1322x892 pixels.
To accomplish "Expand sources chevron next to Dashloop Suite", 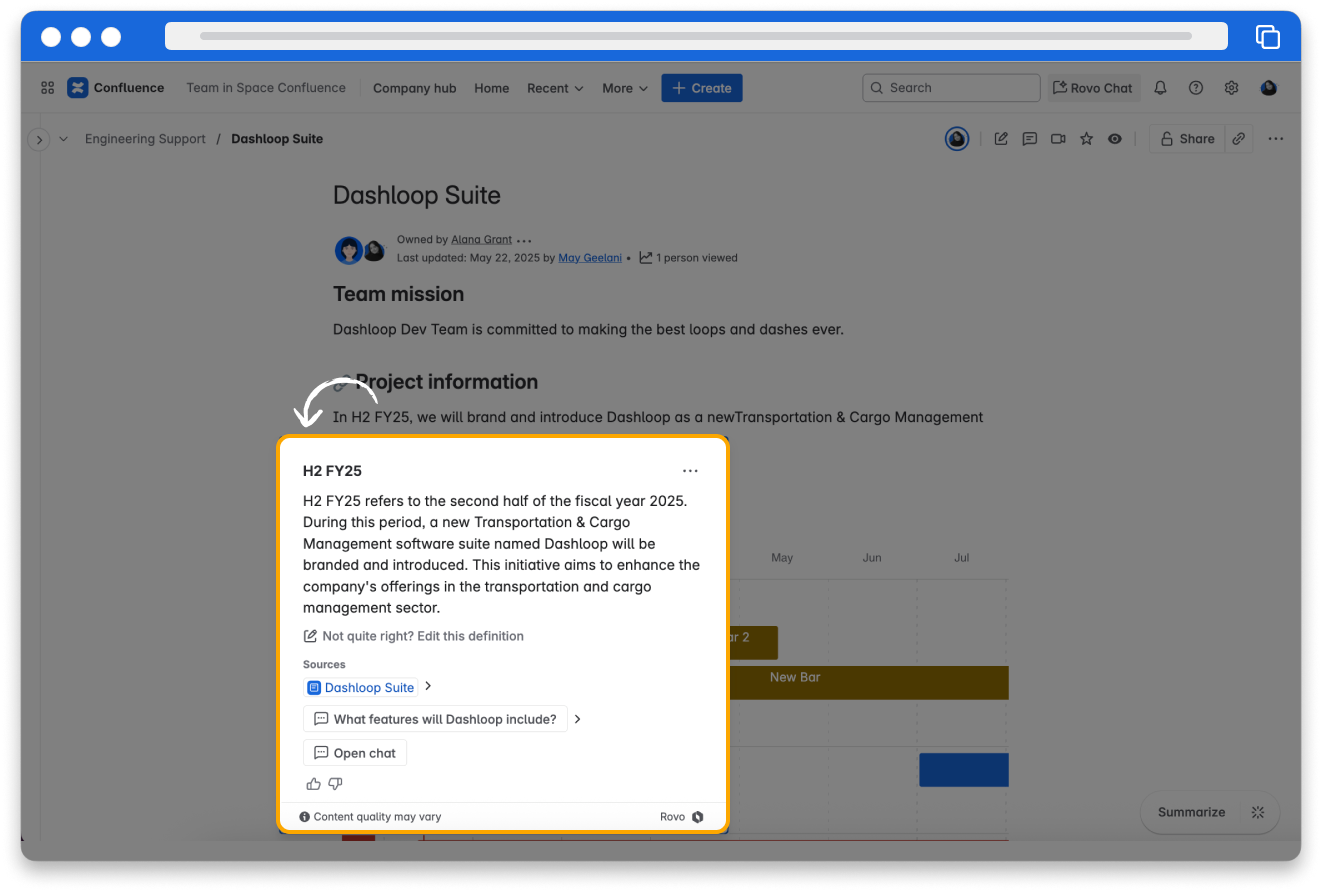I will (428, 687).
